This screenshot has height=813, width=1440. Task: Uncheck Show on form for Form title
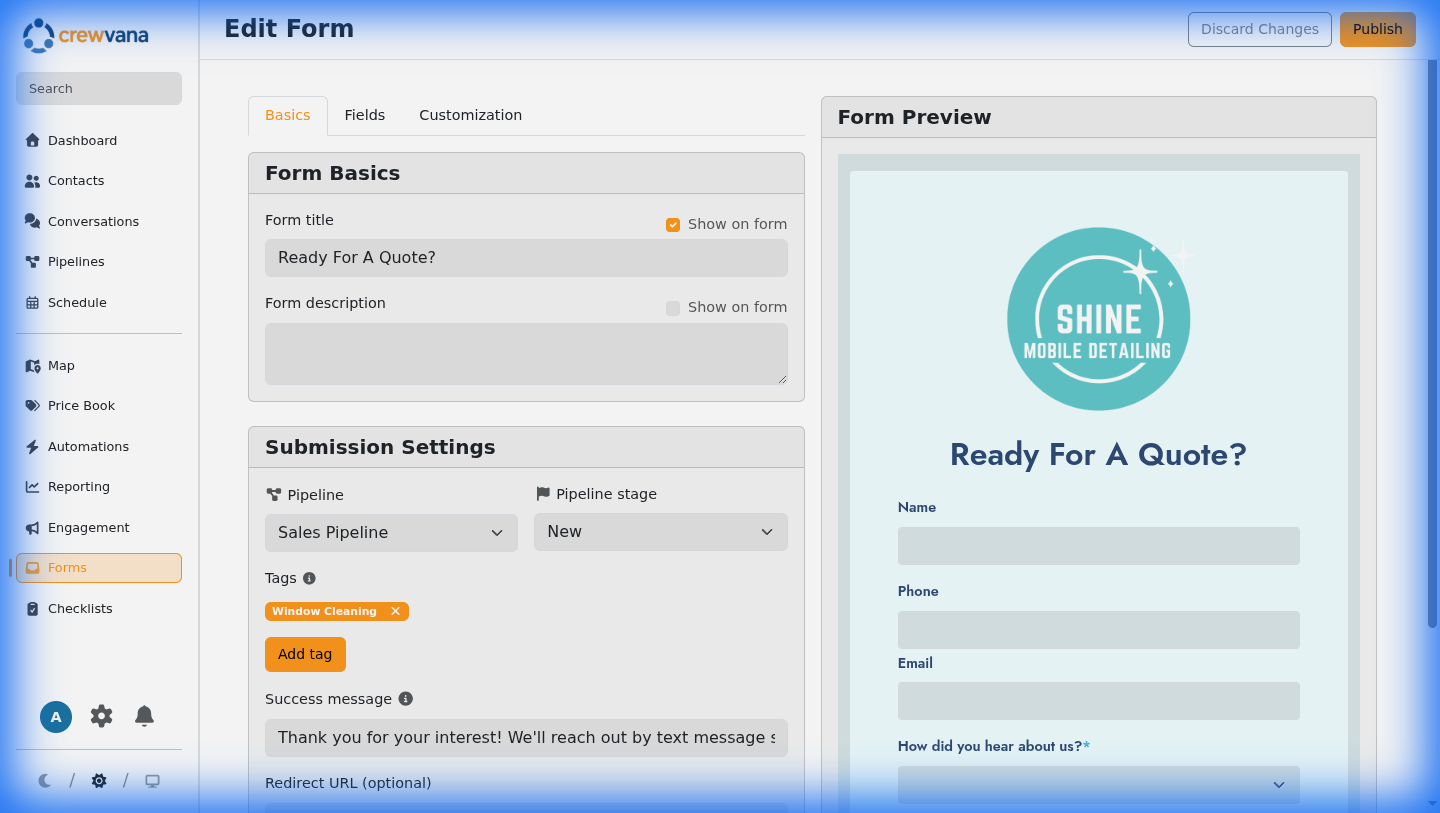(673, 224)
